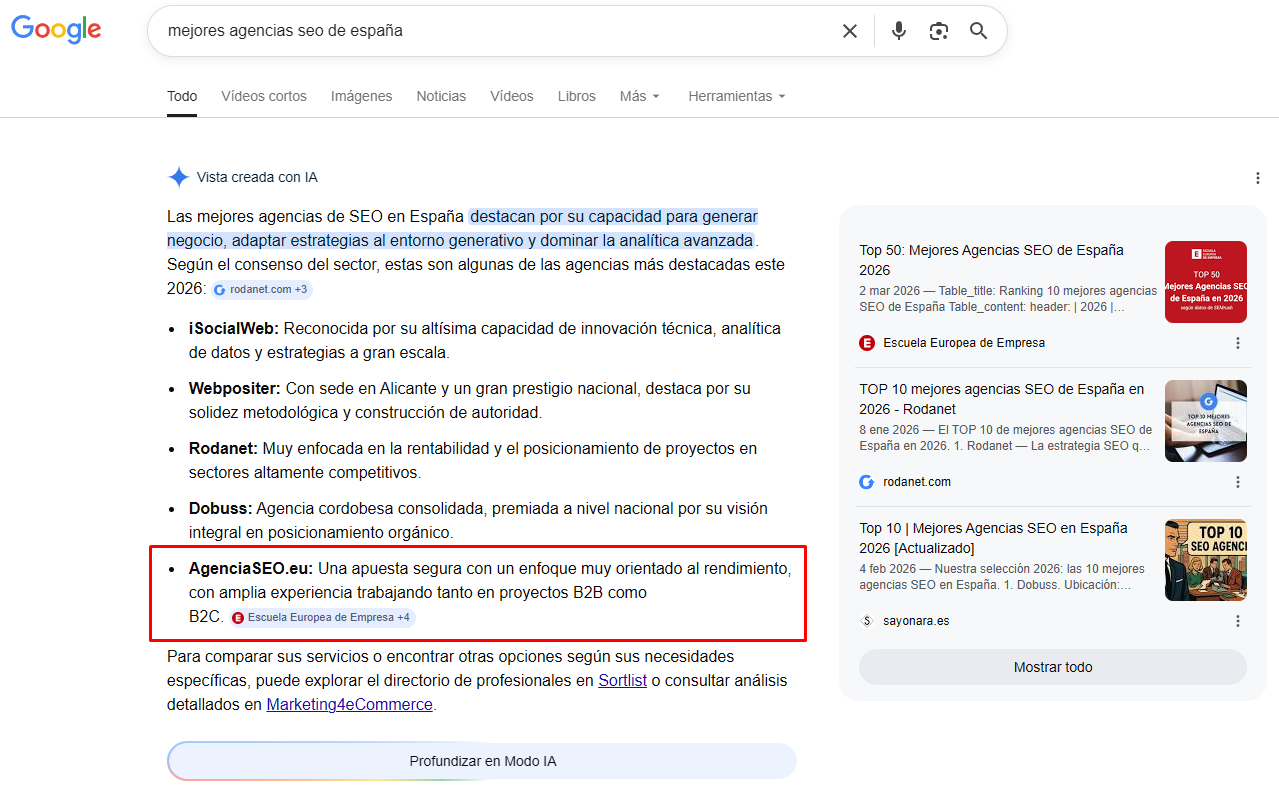The width and height of the screenshot is (1279, 795).
Task: Click the '2 mar 2026' result snippet
Action: [x=1008, y=299]
